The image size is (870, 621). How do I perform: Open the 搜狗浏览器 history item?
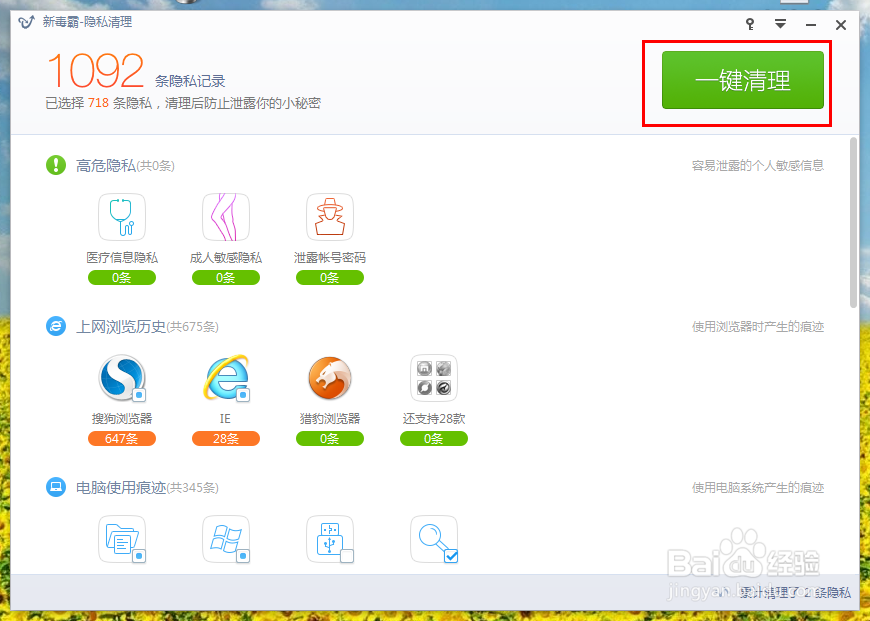point(121,377)
